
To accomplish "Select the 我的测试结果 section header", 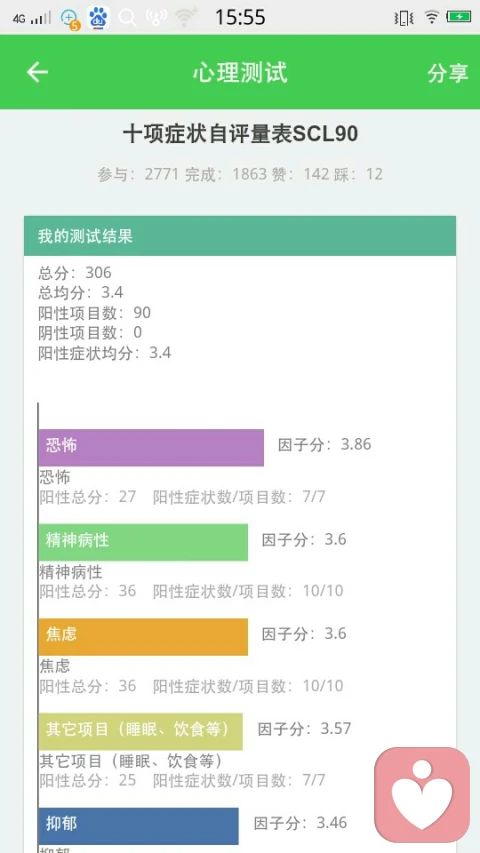I will (x=240, y=236).
